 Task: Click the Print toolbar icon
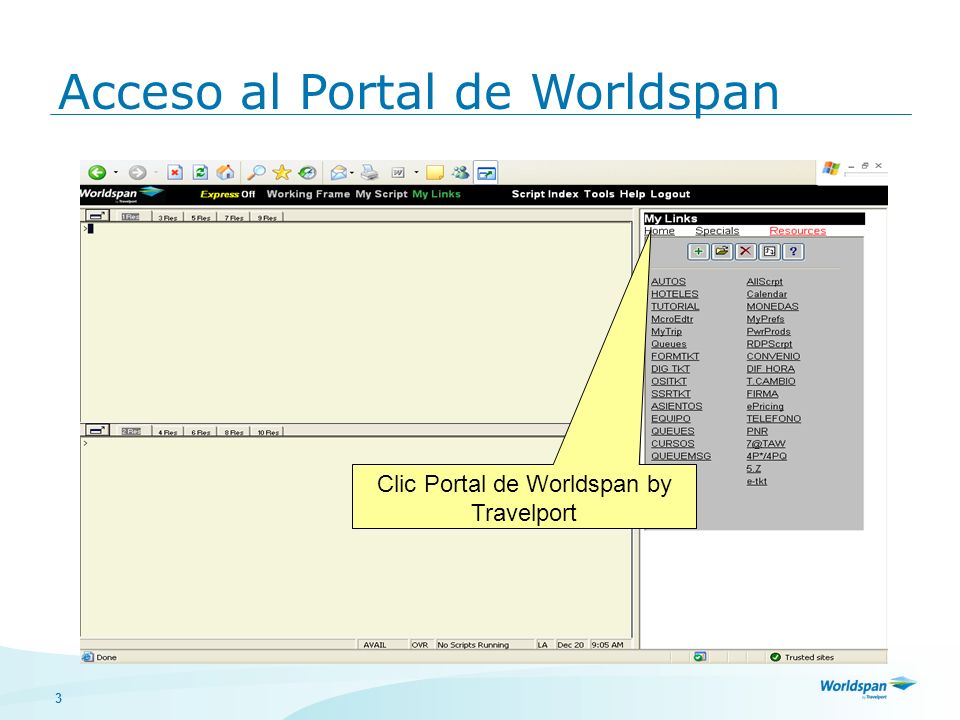tap(369, 173)
